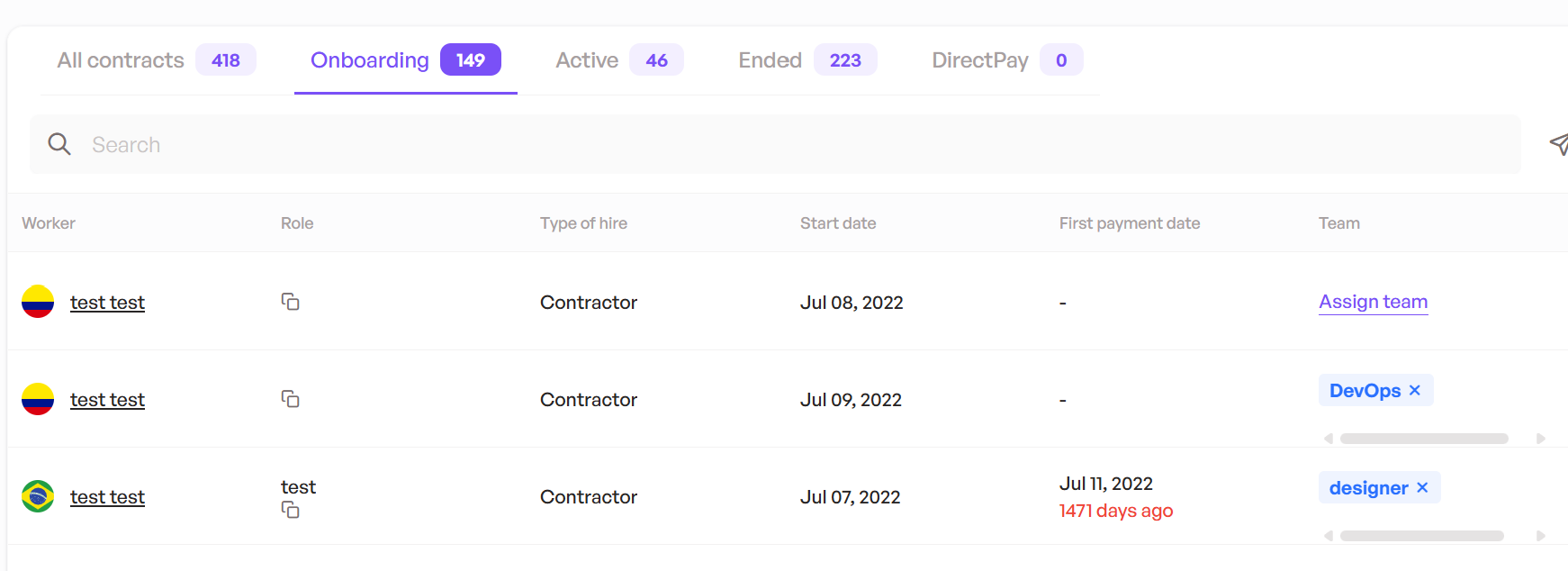The height and width of the screenshot is (571, 1568).
Task: Click into the Search field
Action: (x=775, y=144)
